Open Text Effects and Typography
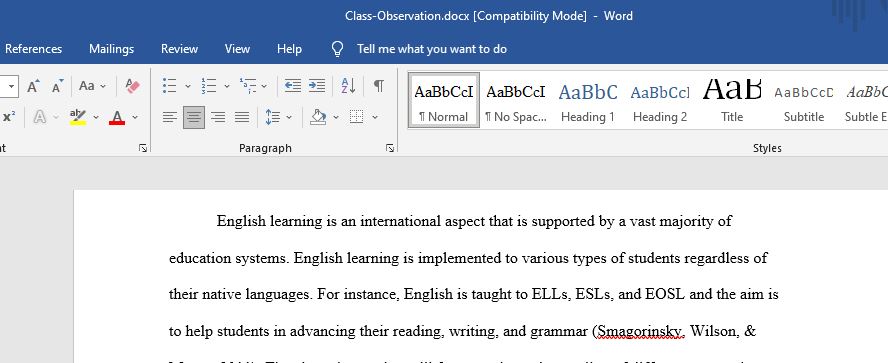Viewport: 888px width, 363px height. (40, 117)
